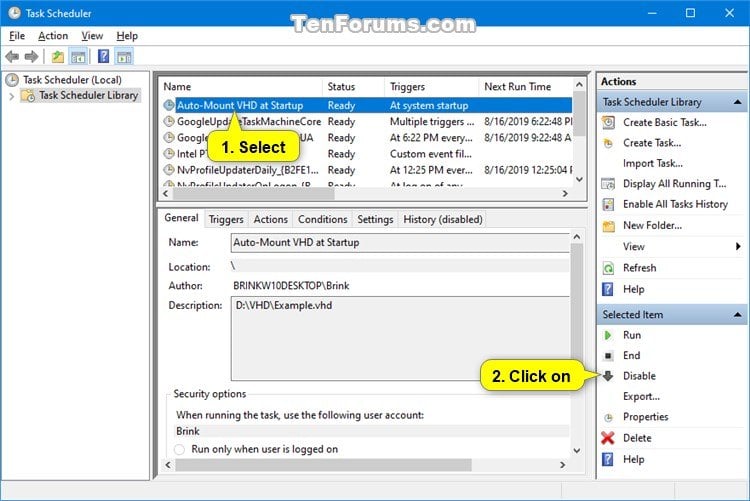Collapse the Task Scheduler Library actions section

pyautogui.click(x=737, y=102)
